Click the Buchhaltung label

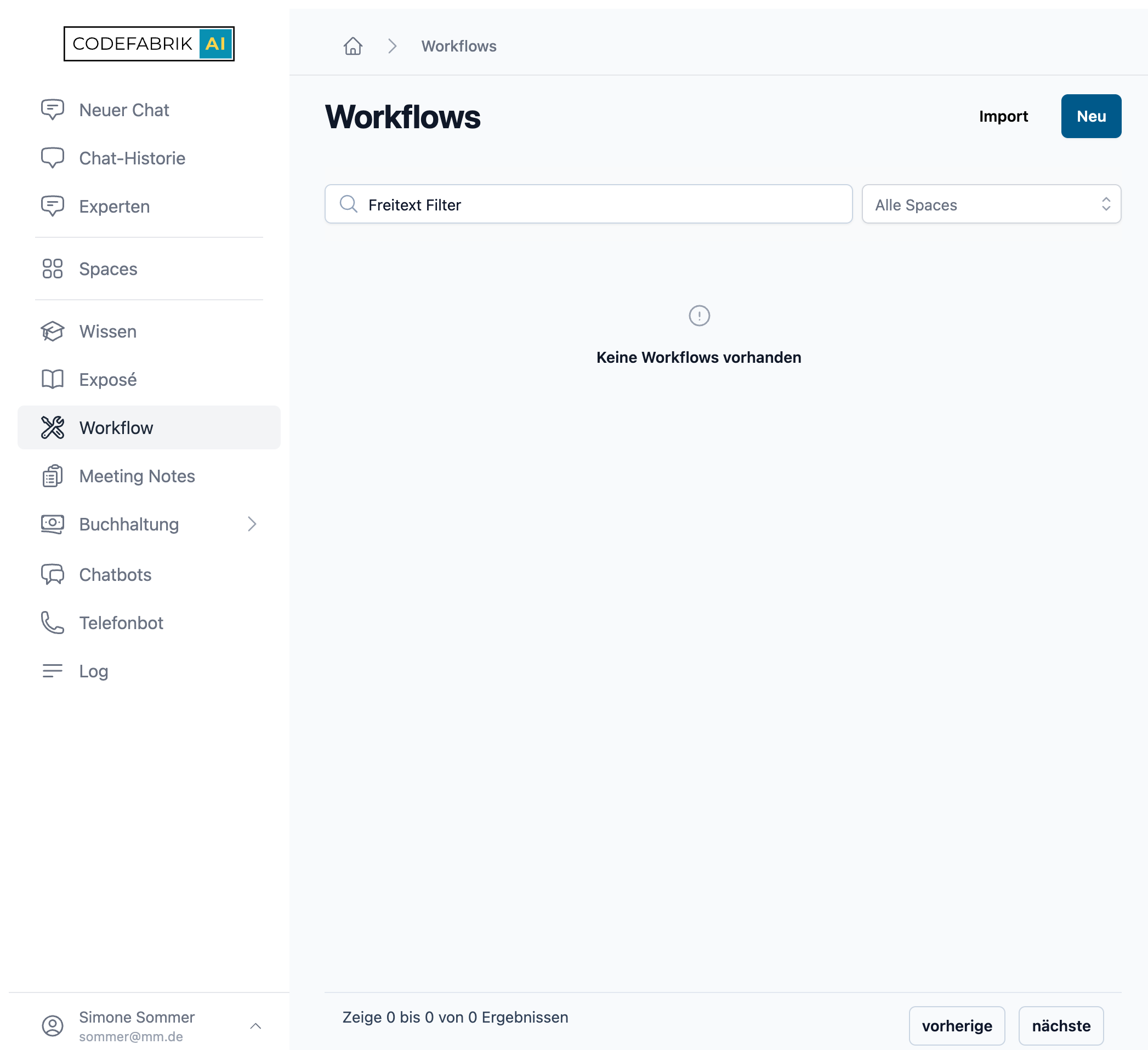[129, 524]
